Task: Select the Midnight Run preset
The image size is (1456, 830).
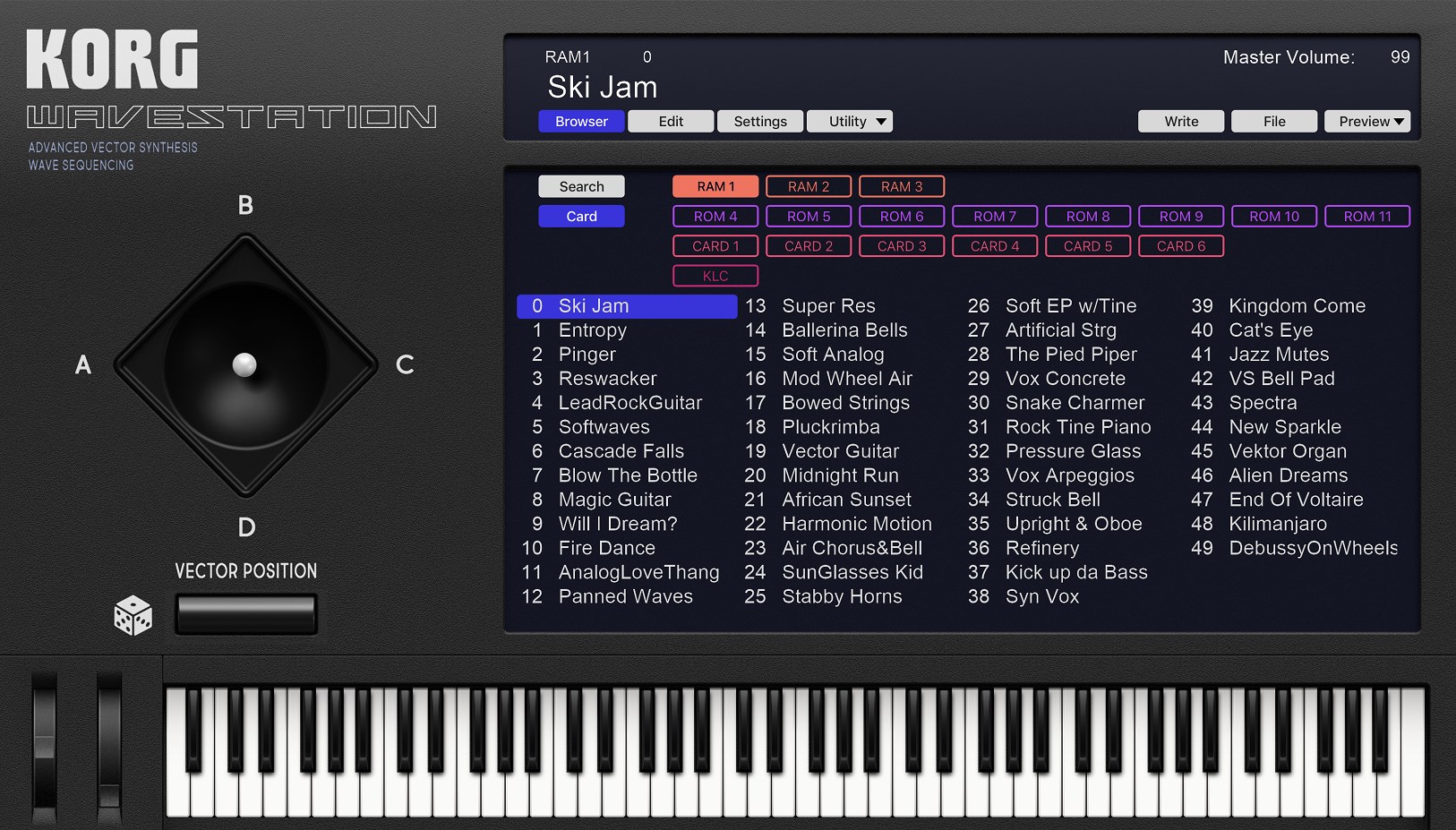Action: (839, 475)
